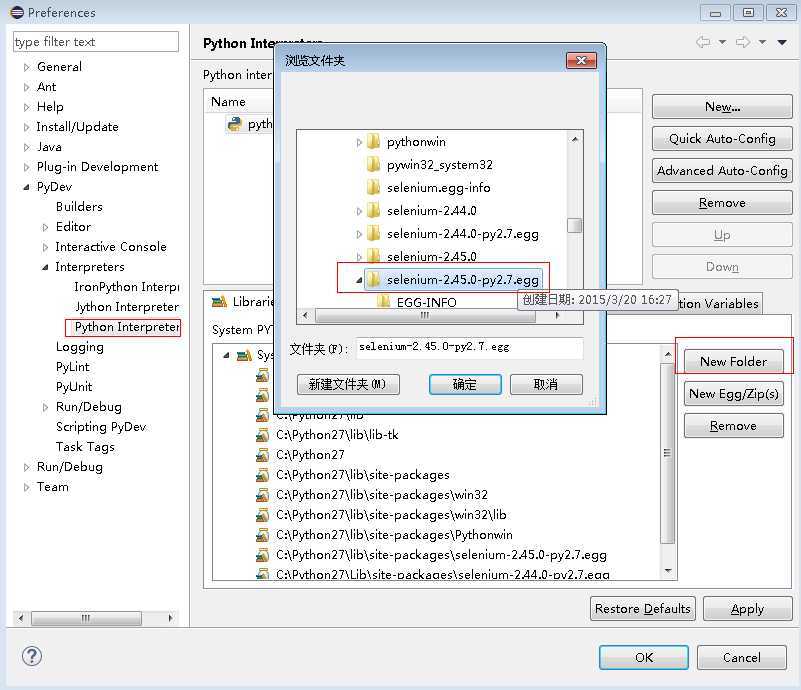Open Builders preferences page
The width and height of the screenshot is (801, 690).
[x=79, y=207]
